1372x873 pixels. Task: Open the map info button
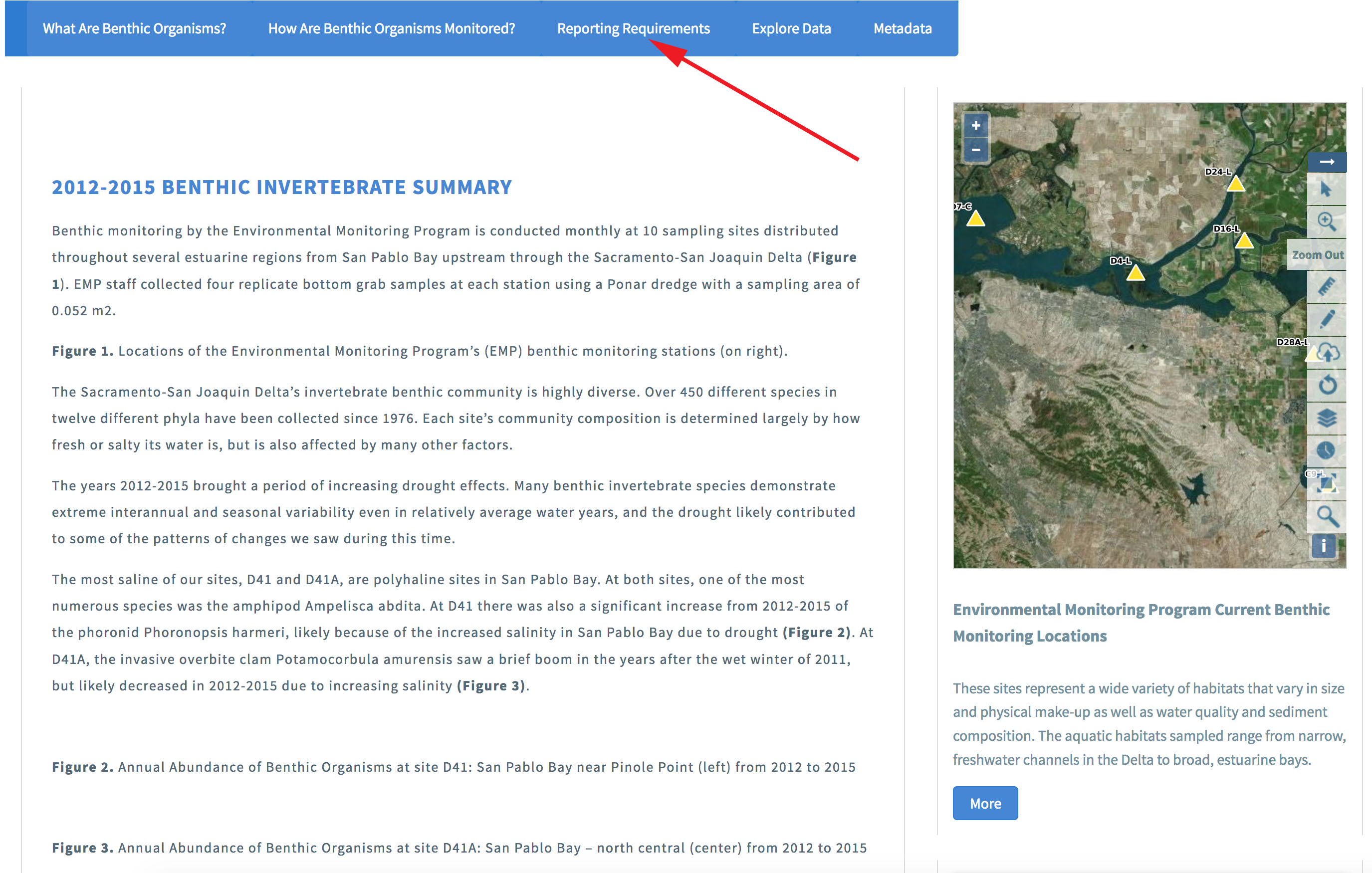[1323, 546]
